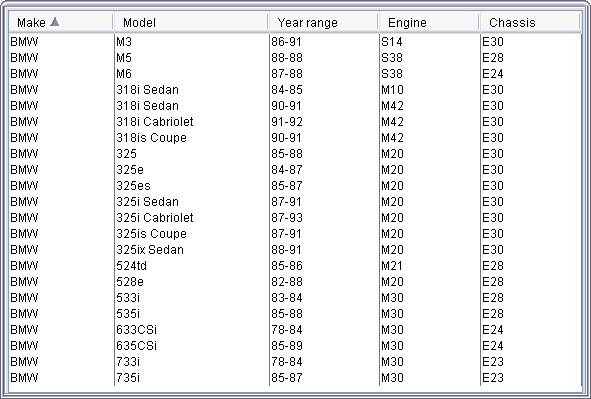This screenshot has height=399, width=591.
Task: Click the sort arrow beside Make
Action: (x=55, y=22)
